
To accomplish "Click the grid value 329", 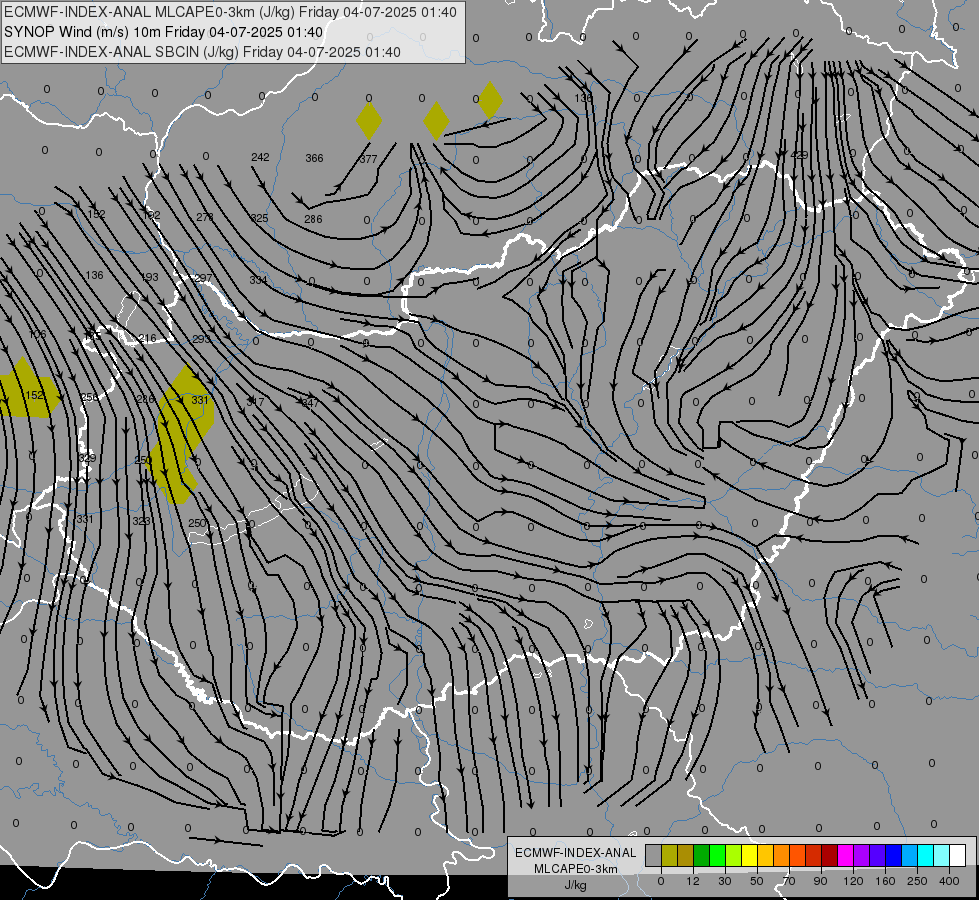I will (x=87, y=458).
